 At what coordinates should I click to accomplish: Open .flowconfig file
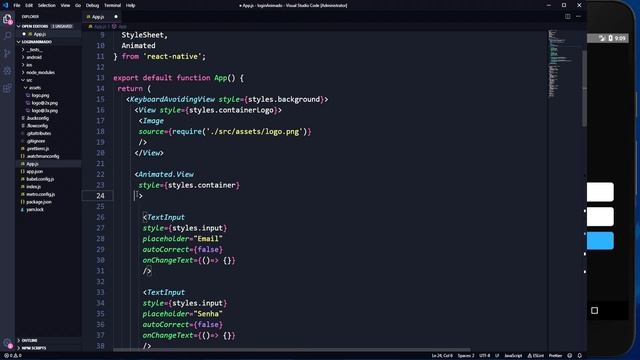click(48, 126)
